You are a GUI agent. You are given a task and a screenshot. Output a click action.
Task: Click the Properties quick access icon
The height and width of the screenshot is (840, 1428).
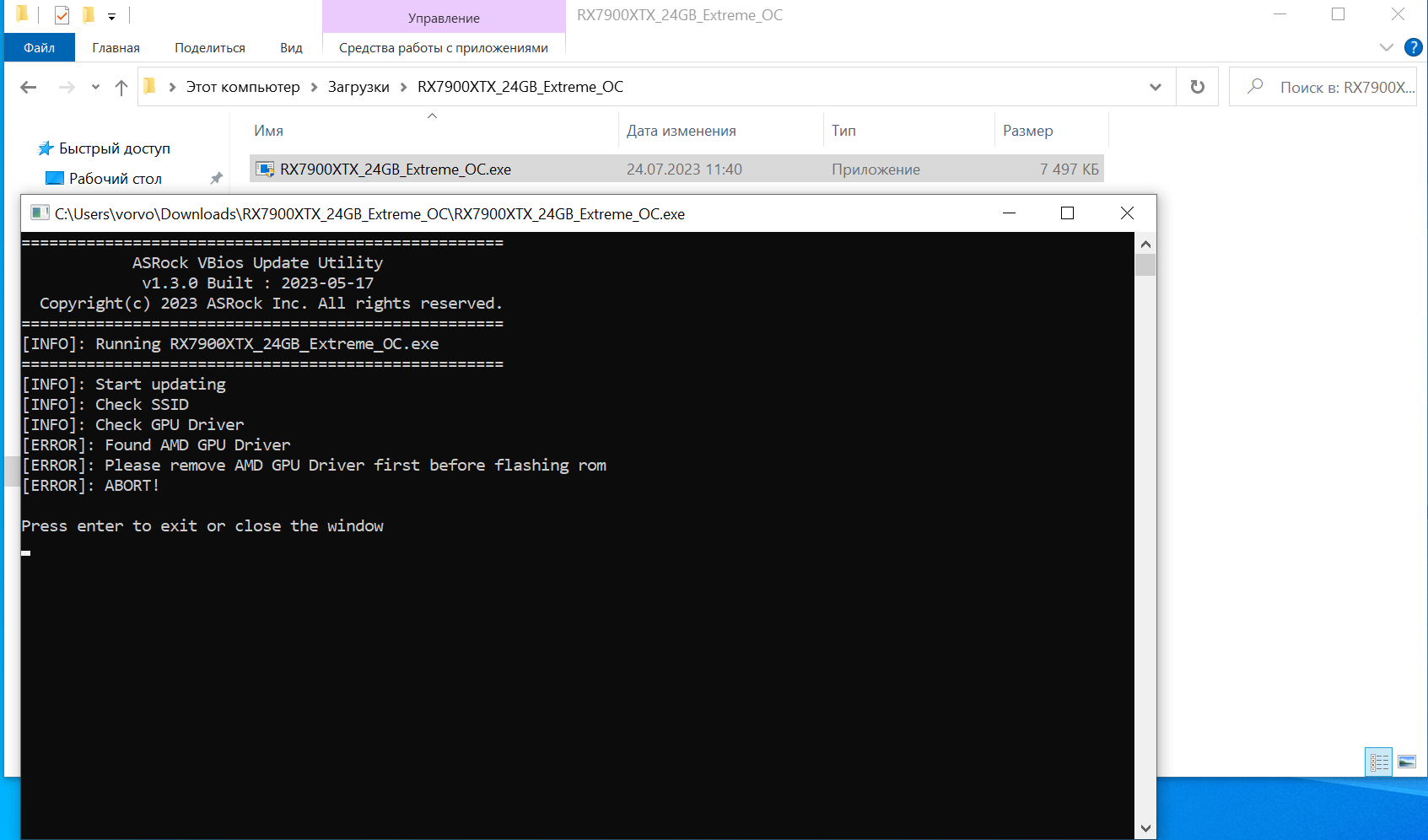(62, 15)
